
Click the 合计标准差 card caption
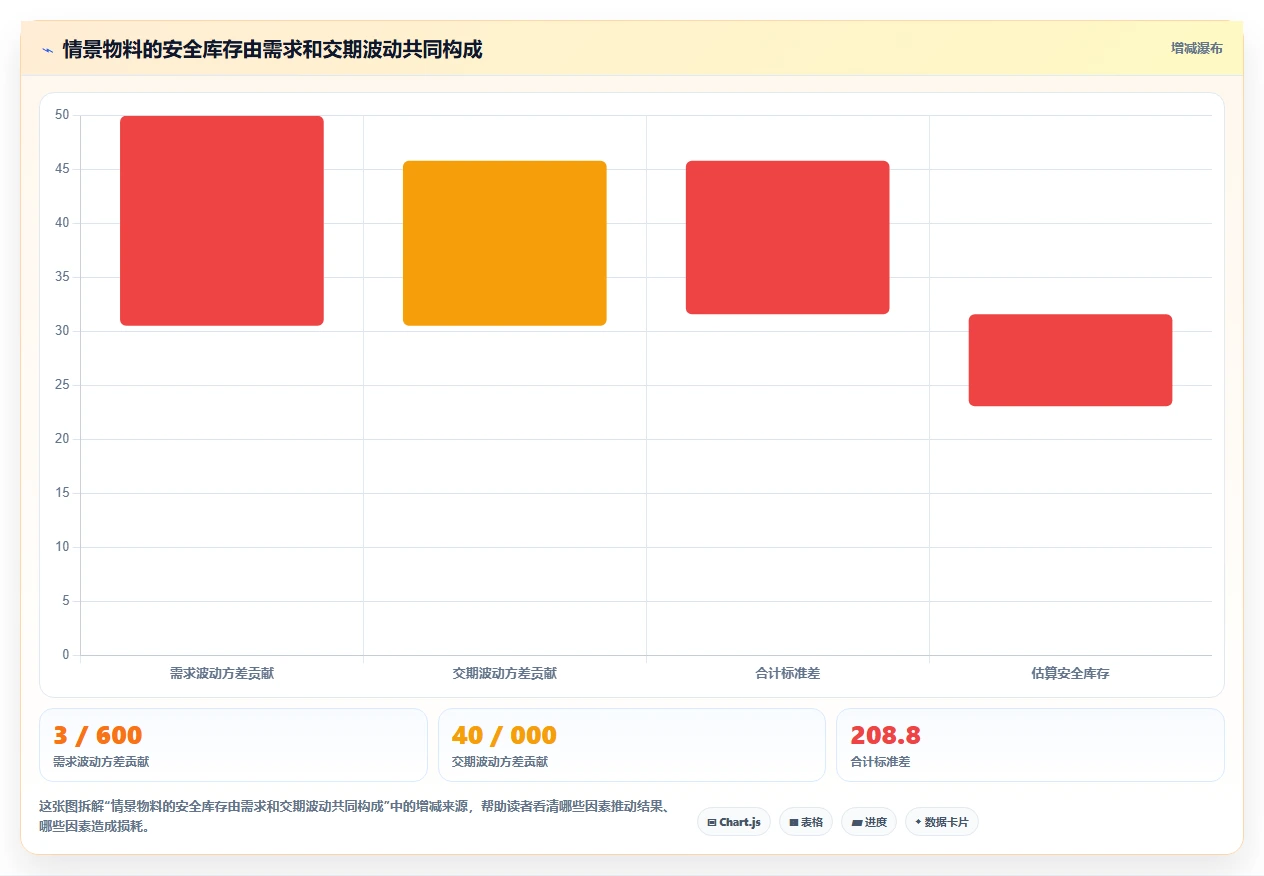coord(881,762)
